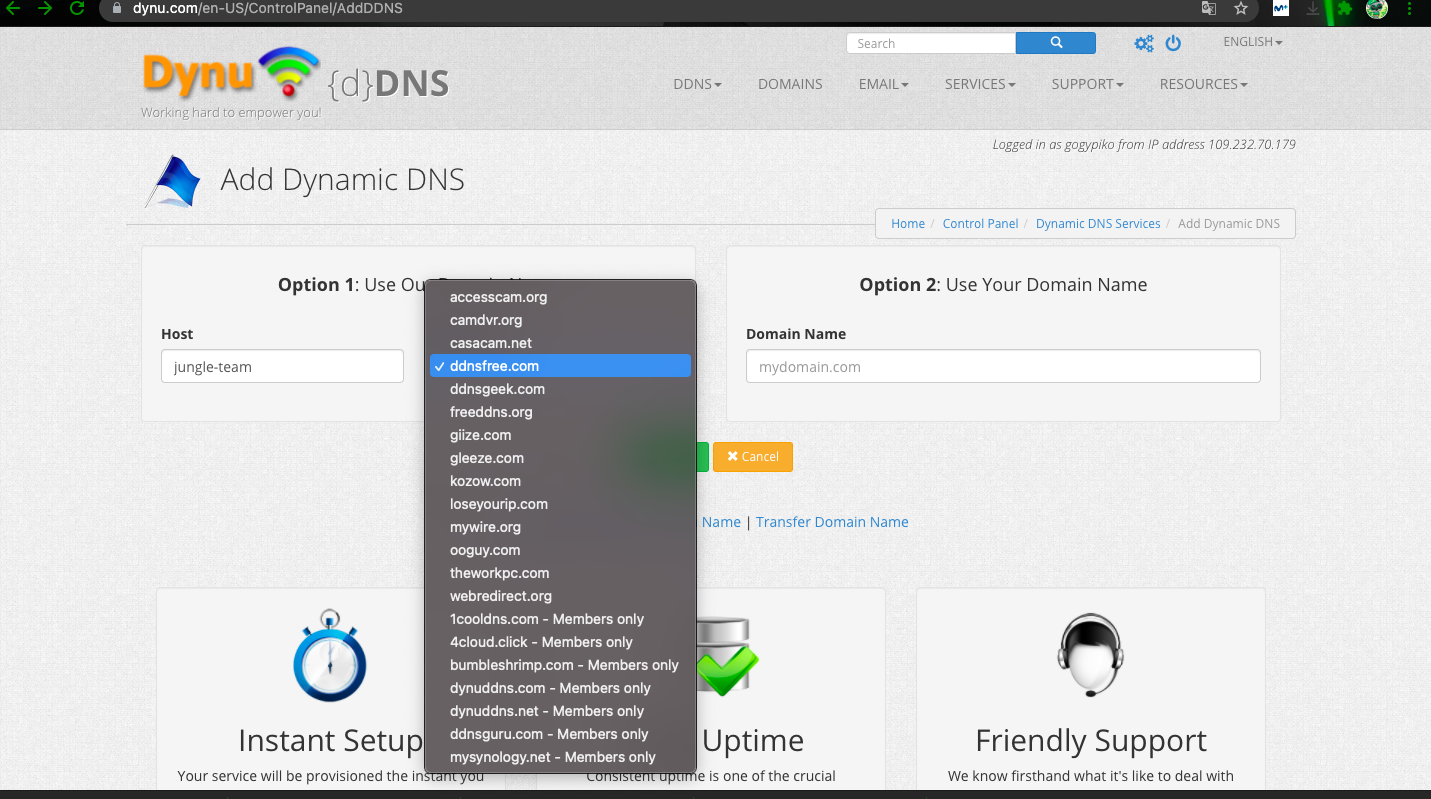Choose kozow.com in the dropdown list
Screen dimensions: 1431x799
click(485, 481)
